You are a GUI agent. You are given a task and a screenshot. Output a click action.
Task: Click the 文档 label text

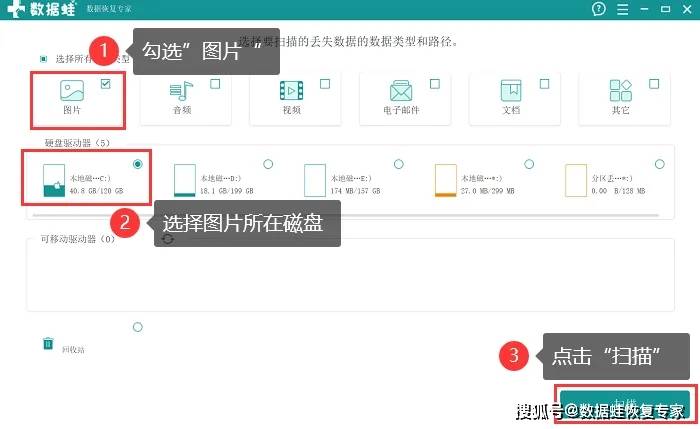511,110
